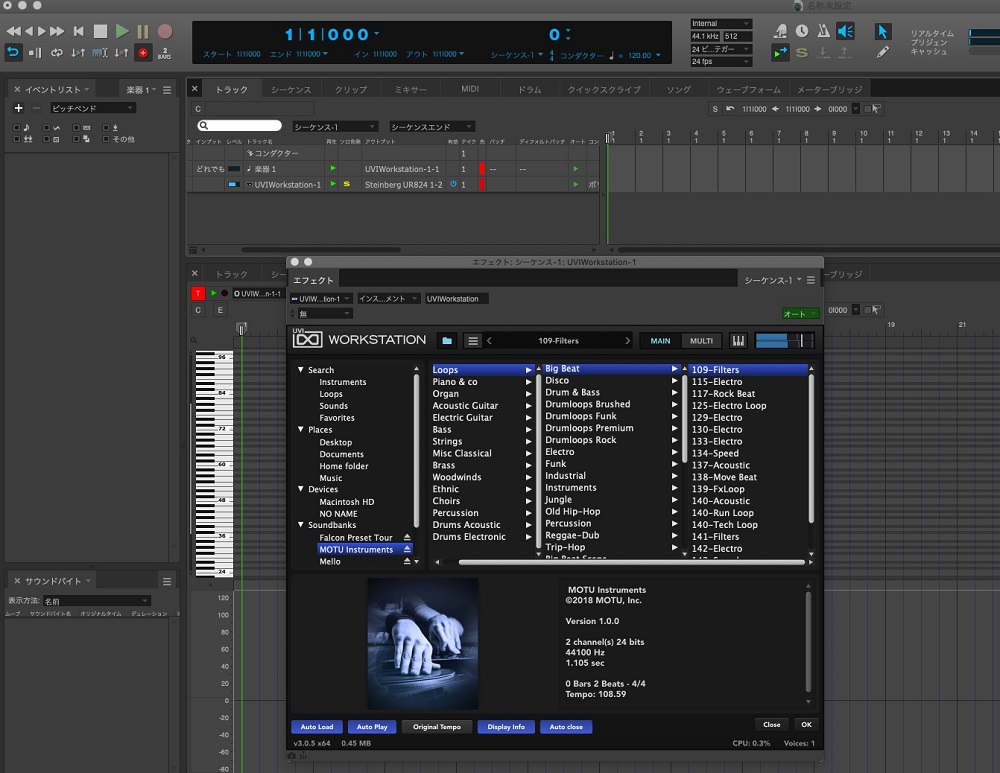Select the Pointer arrow tool
This screenshot has width=1000, height=773.
tap(883, 31)
